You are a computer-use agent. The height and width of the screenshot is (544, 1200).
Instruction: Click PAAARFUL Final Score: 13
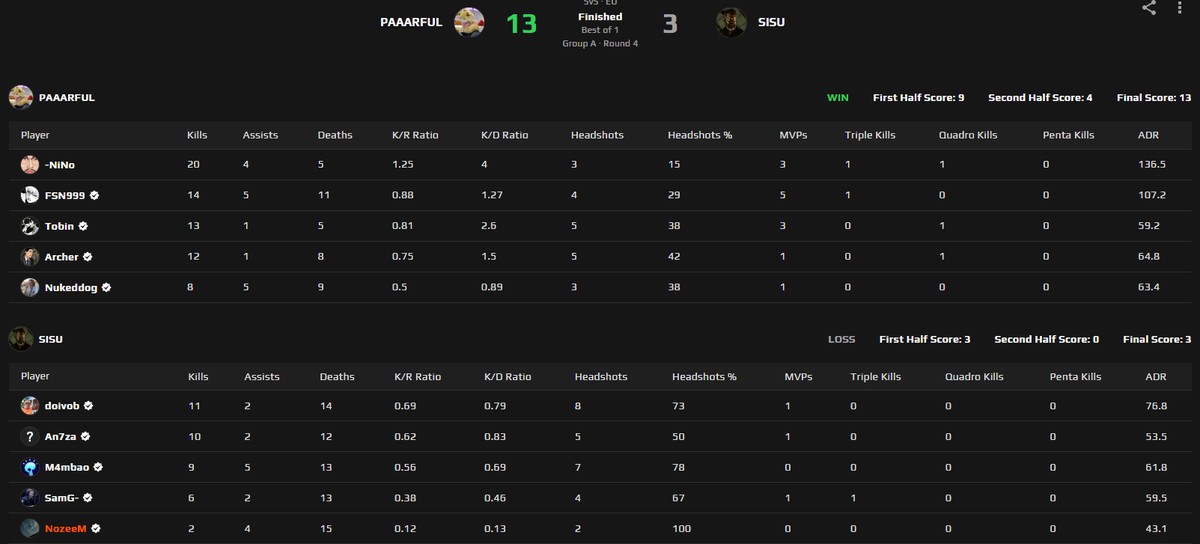tap(1154, 98)
